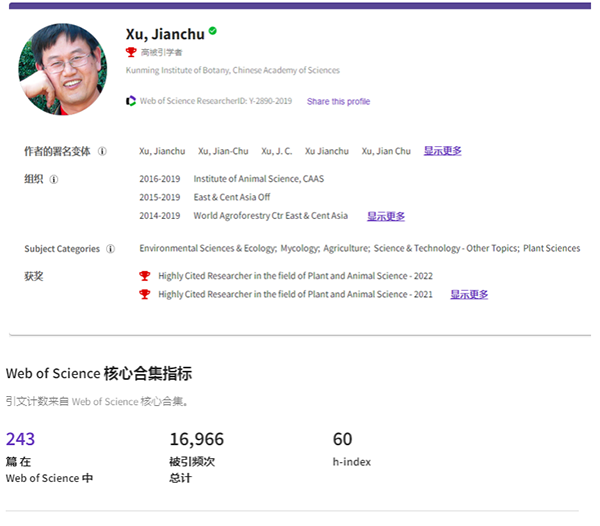The image size is (600, 526).
Task: Show more awards via 显示更多
Action: pos(469,295)
